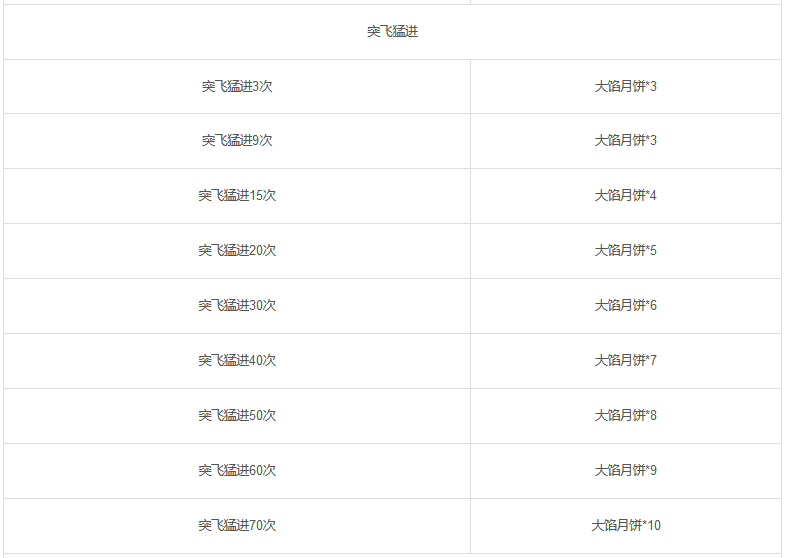Click the 大馅月饼*5 reward cell
The image size is (785, 558).
pyautogui.click(x=625, y=250)
